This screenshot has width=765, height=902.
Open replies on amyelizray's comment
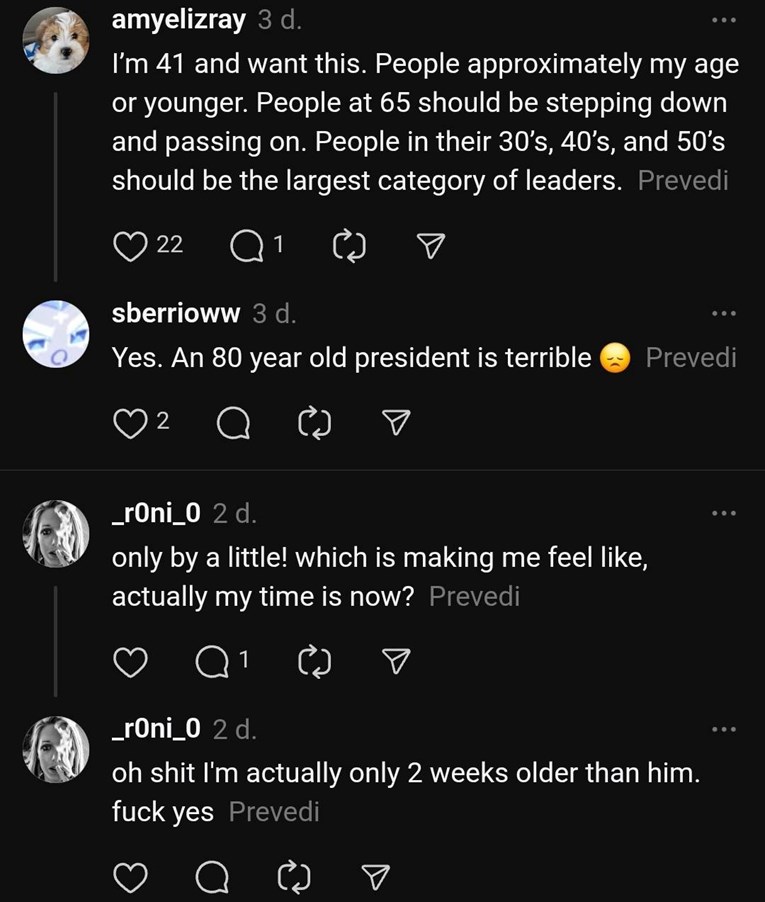244,244
